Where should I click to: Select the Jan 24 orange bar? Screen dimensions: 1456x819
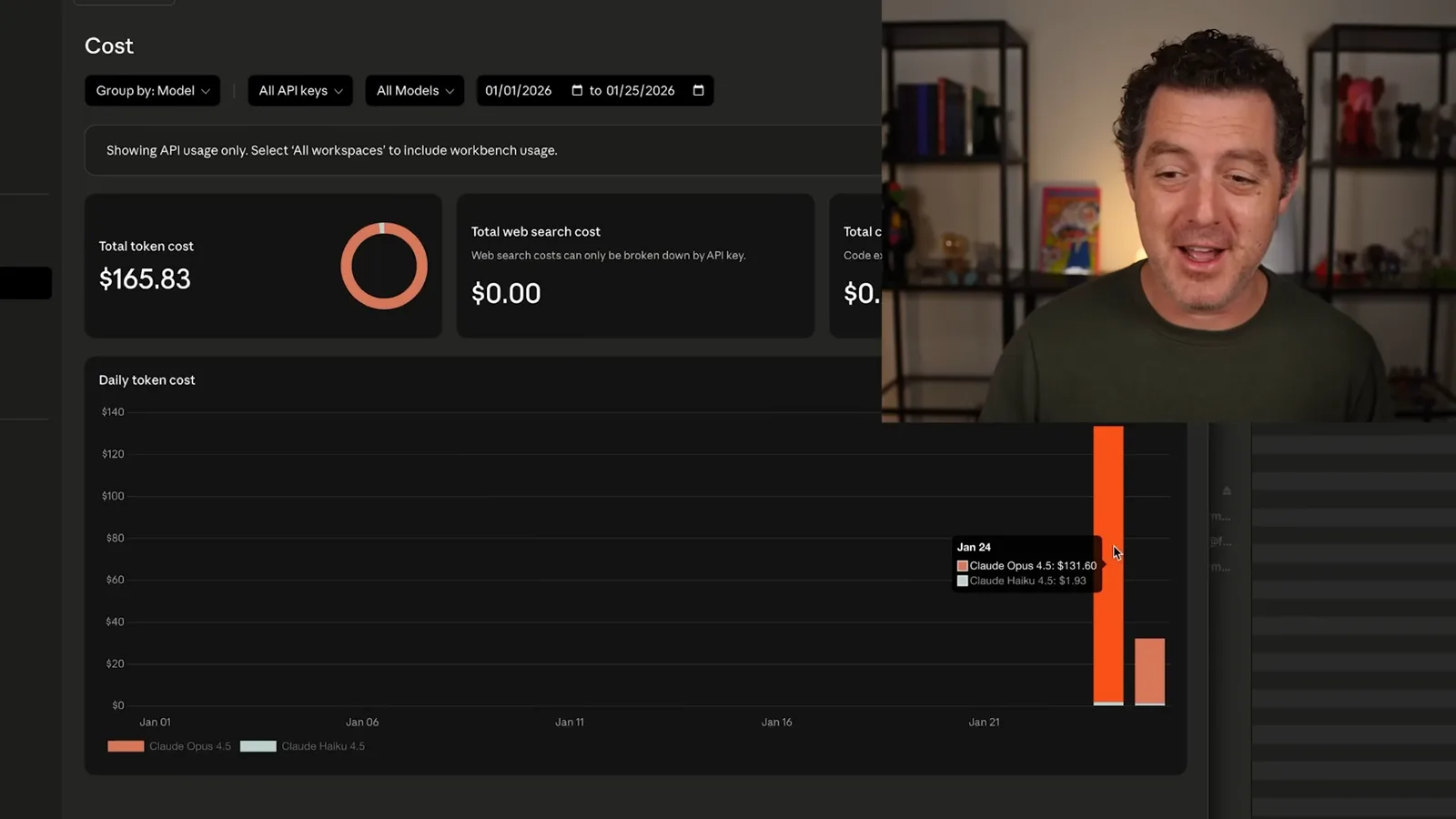pos(1108,565)
